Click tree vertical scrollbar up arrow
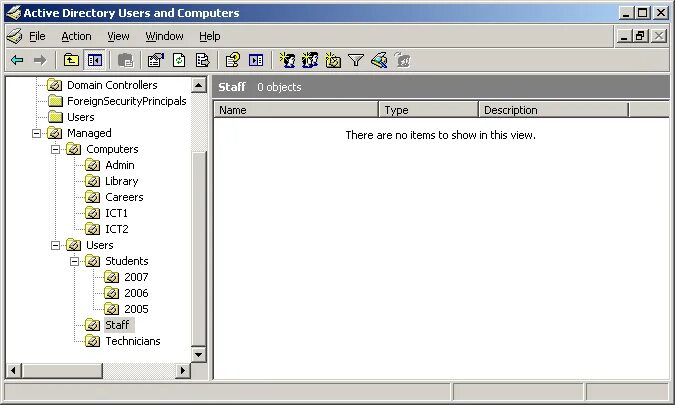 [198, 85]
